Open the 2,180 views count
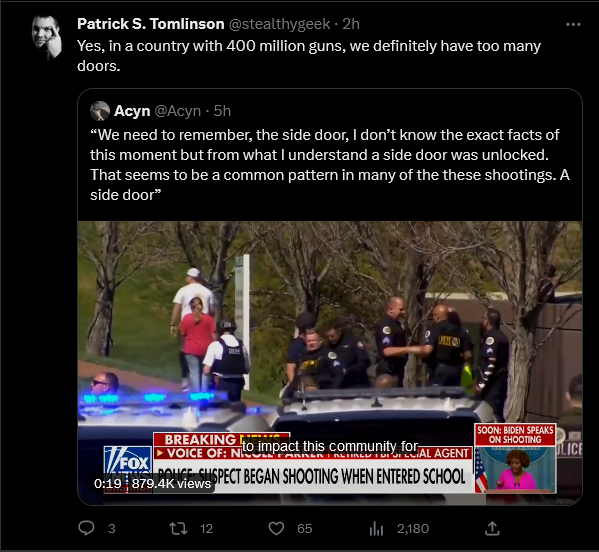The image size is (599, 552). pos(413,529)
